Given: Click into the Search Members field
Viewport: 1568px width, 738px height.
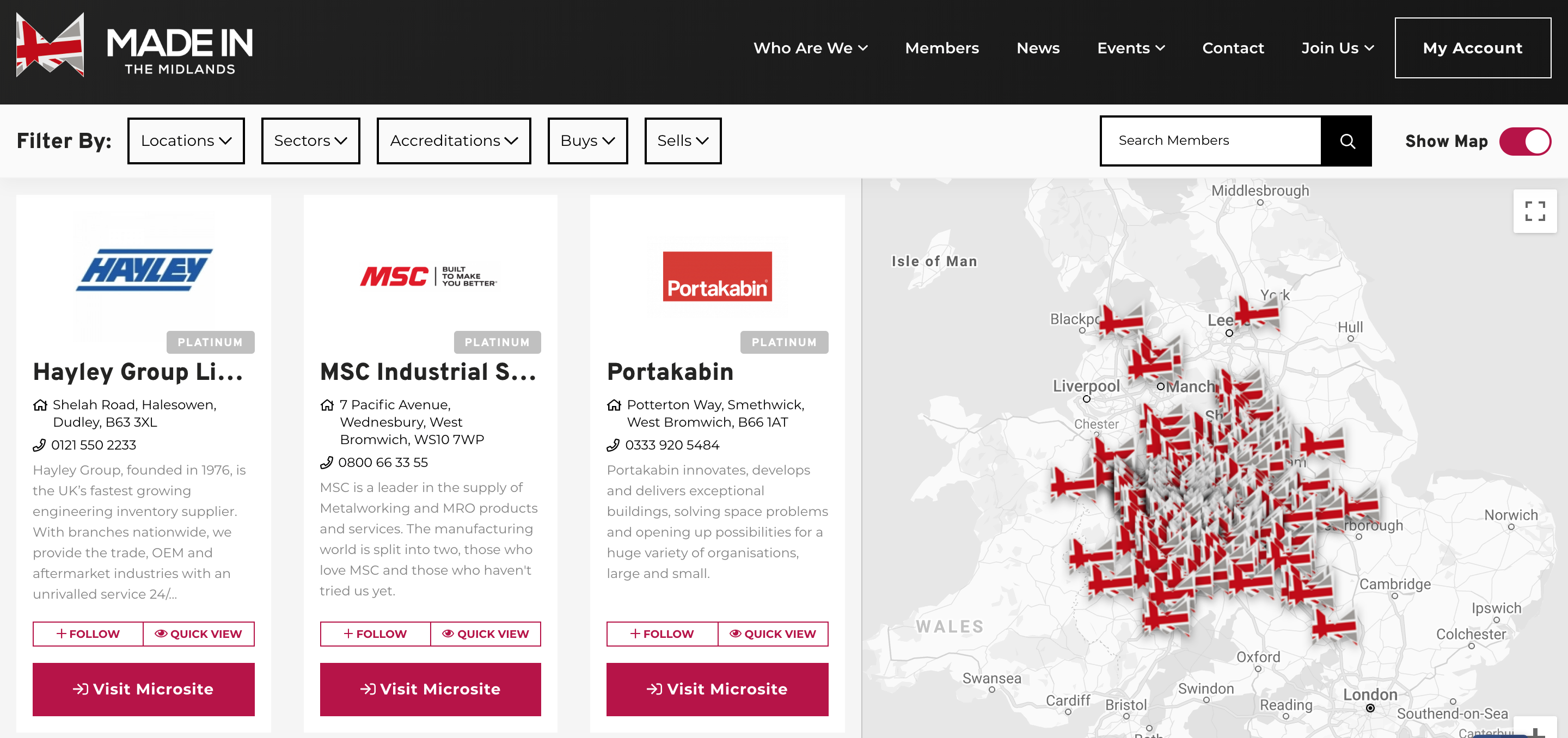Looking at the screenshot, I should pos(1211,141).
